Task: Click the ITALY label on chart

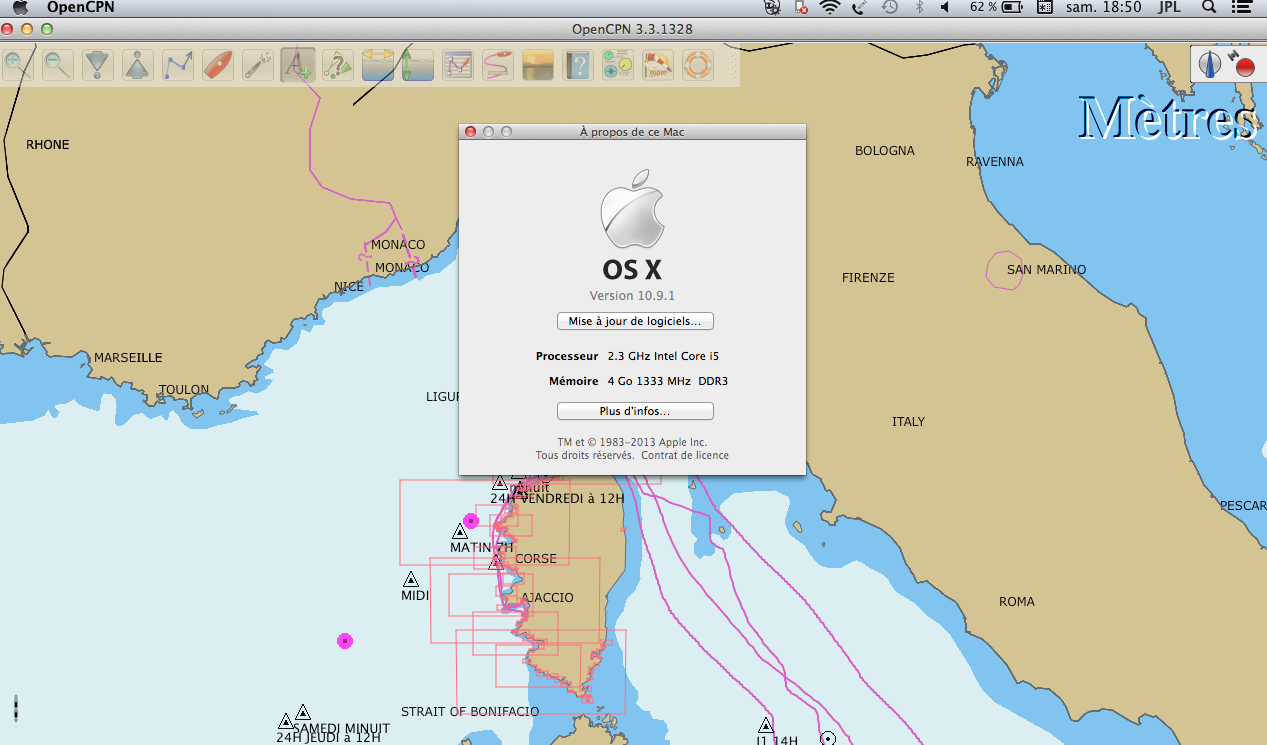Action: click(909, 422)
